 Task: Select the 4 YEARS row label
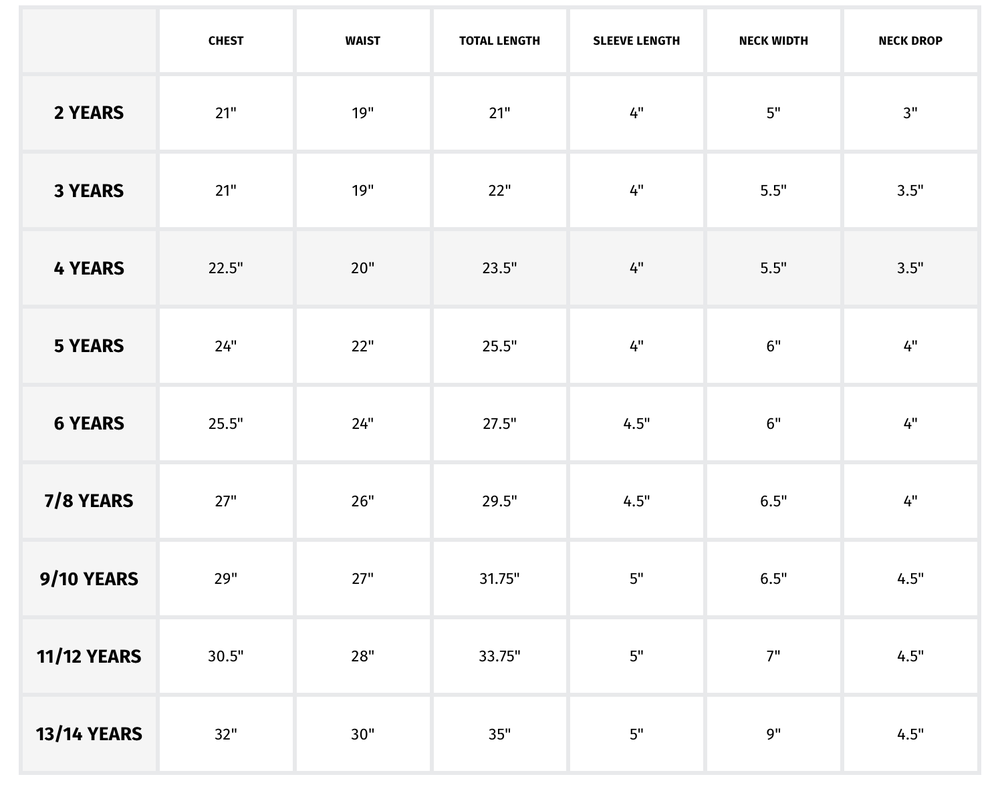(x=89, y=268)
